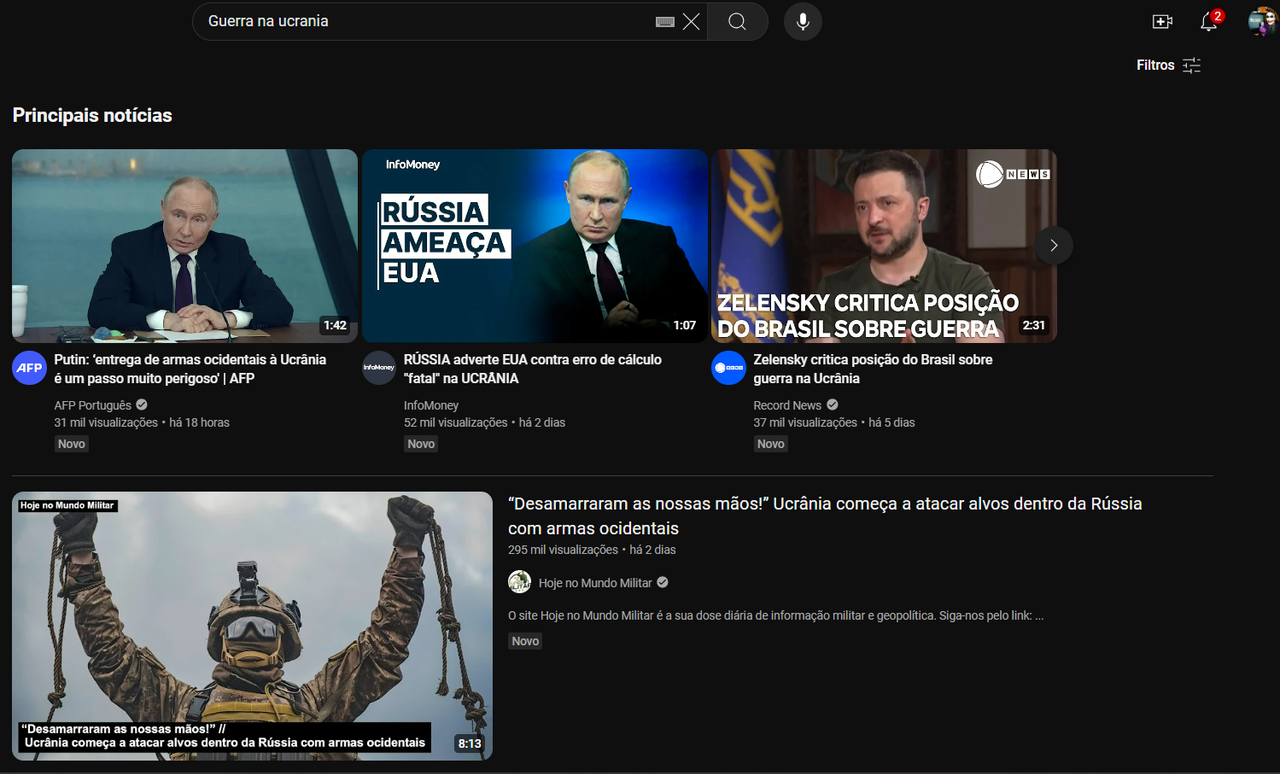Click '37 mil visualizações' text
Image resolution: width=1280 pixels, height=774 pixels.
pyautogui.click(x=805, y=423)
